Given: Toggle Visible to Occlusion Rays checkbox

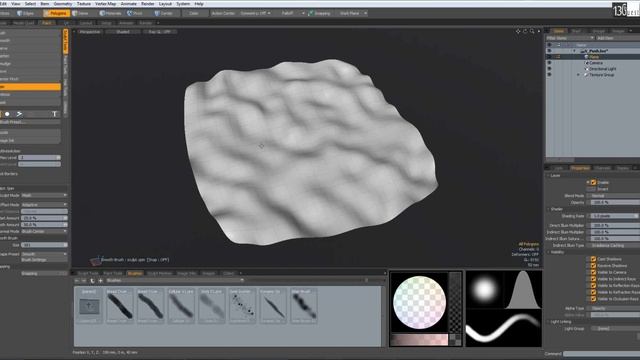Looking at the screenshot, I should (x=593, y=299).
